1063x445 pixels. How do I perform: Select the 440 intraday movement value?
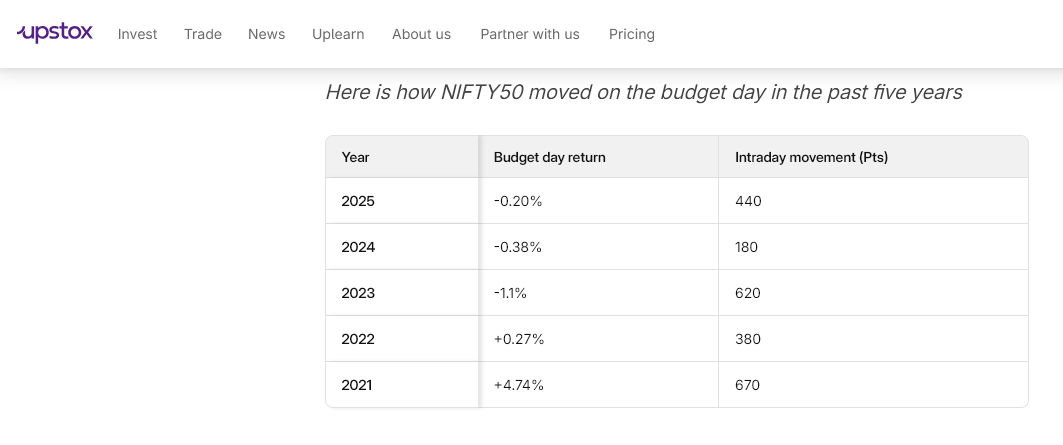click(748, 201)
